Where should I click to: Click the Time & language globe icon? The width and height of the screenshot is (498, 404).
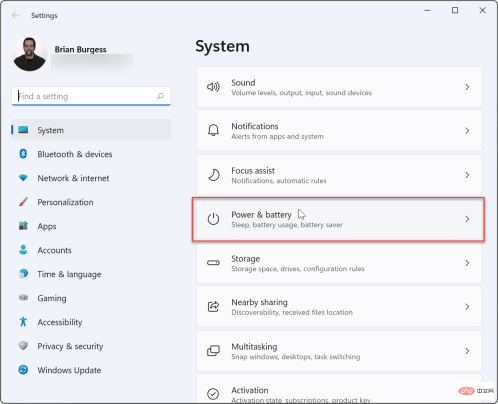point(23,274)
